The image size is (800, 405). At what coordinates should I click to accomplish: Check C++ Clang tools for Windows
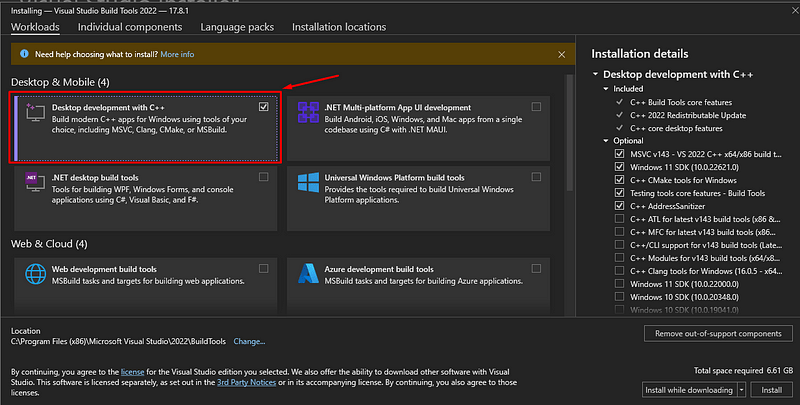[x=619, y=271]
